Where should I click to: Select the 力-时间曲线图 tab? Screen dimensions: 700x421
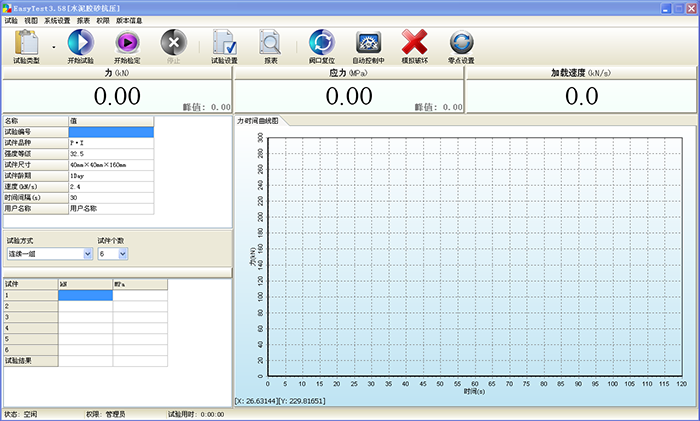coord(258,121)
